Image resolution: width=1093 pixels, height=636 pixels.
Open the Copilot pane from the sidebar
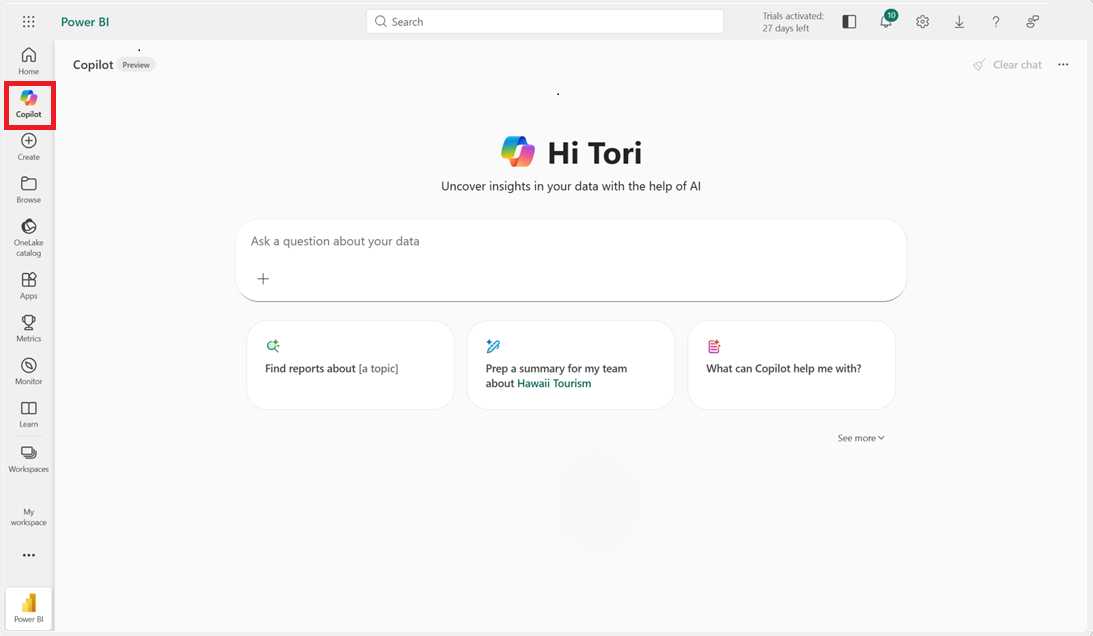(28, 104)
